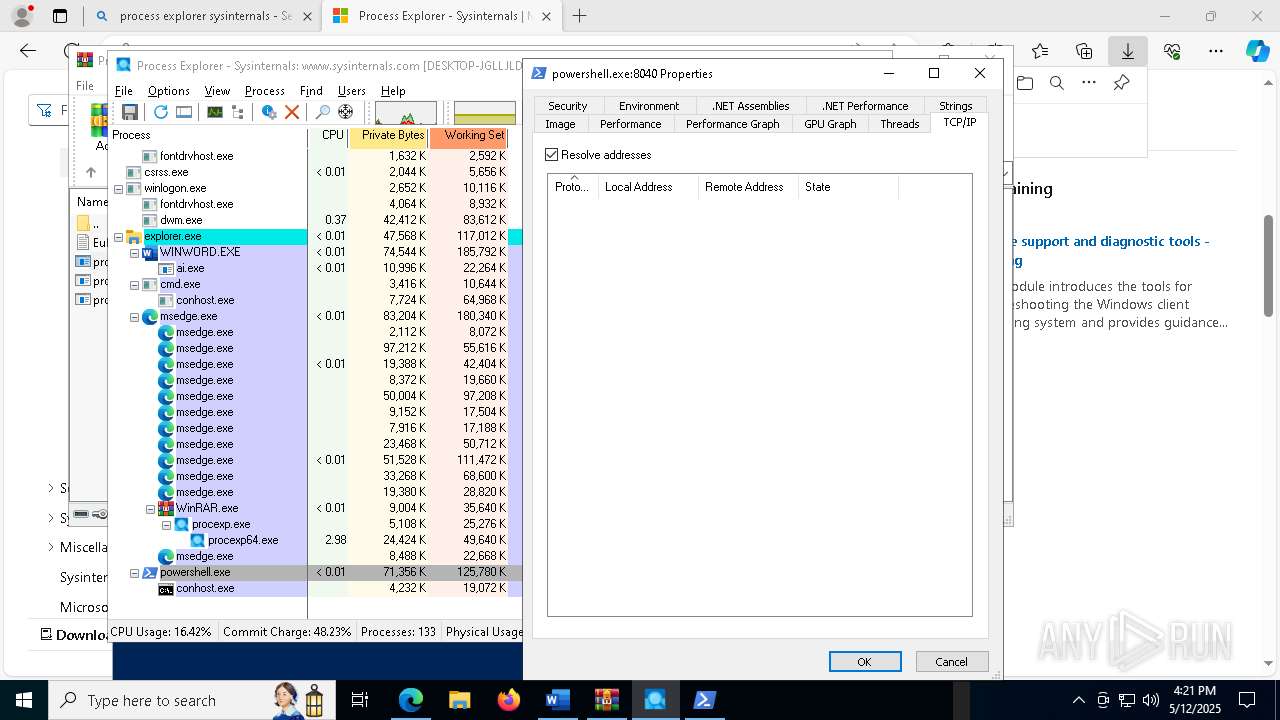Toggle the Resolve addresses checkbox
Viewport: 1280px width, 720px height.
click(551, 155)
